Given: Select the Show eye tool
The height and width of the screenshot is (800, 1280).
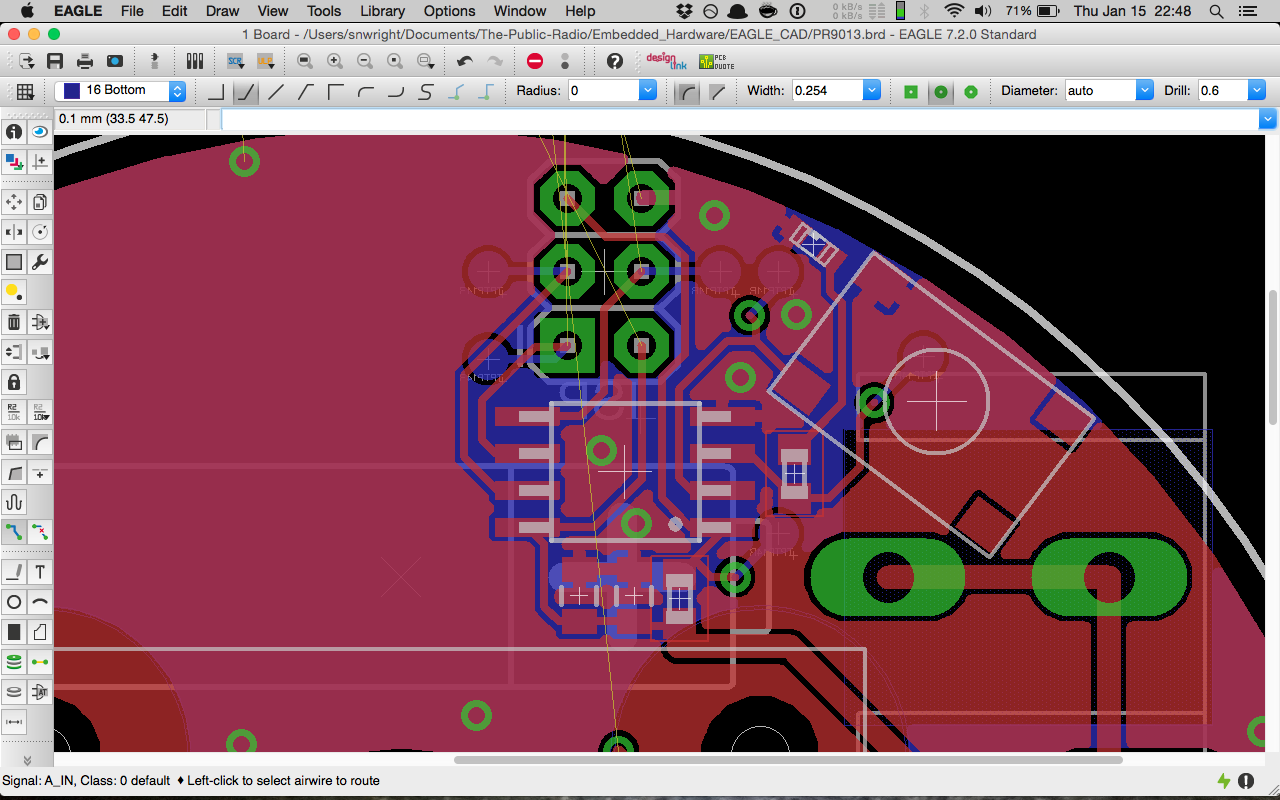Looking at the screenshot, I should point(40,132).
